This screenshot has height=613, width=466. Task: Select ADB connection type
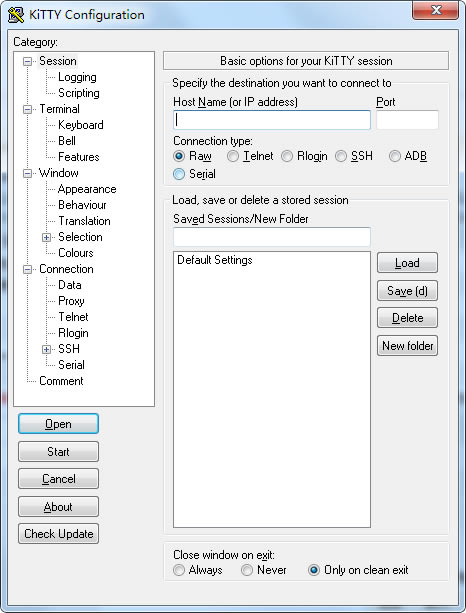pyautogui.click(x=394, y=156)
